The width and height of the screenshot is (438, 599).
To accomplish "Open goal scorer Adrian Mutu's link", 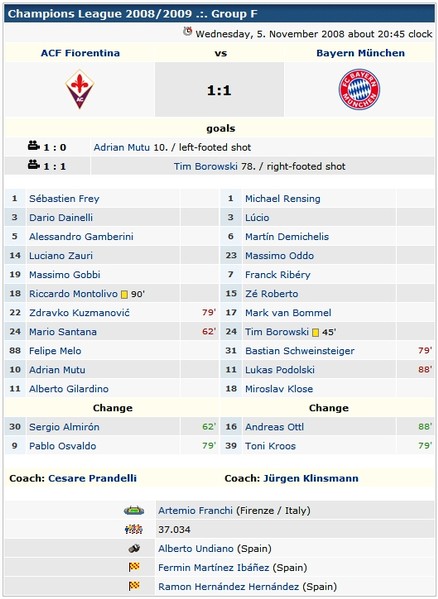I will coord(122,147).
